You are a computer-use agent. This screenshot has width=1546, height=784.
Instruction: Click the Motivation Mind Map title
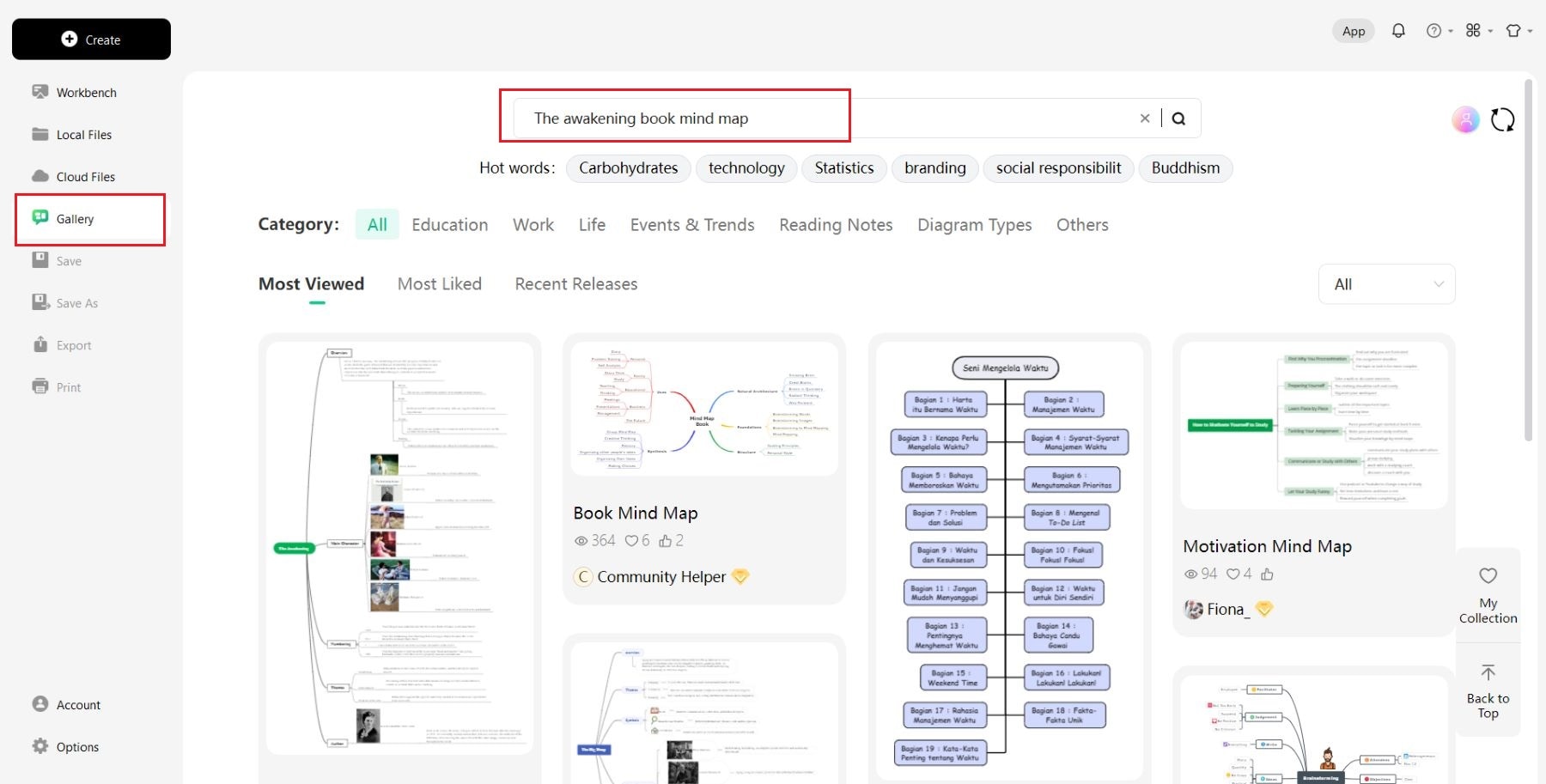point(1268,547)
